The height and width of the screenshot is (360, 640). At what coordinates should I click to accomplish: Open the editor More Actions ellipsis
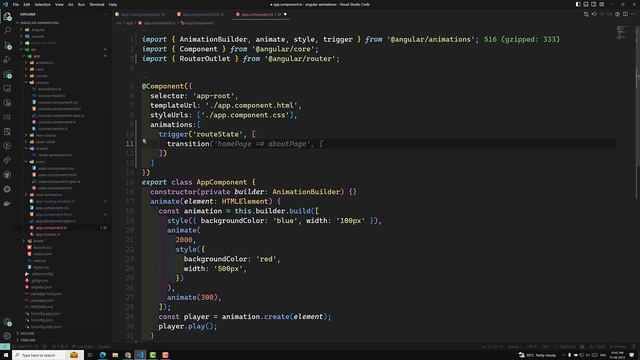pyautogui.click(x=633, y=14)
